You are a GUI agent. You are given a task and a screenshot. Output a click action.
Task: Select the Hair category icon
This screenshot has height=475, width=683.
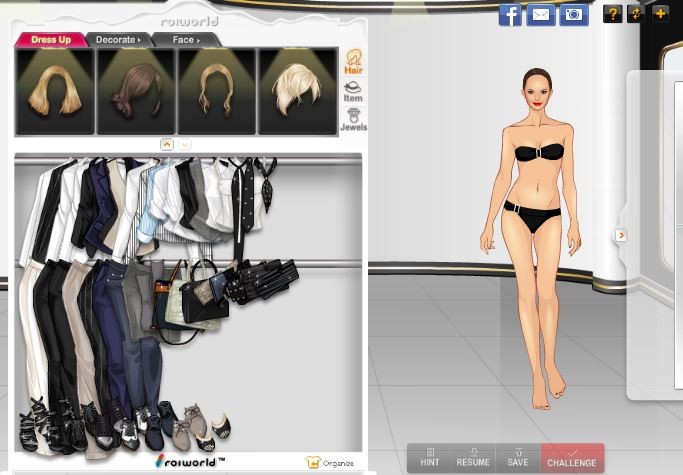(353, 62)
